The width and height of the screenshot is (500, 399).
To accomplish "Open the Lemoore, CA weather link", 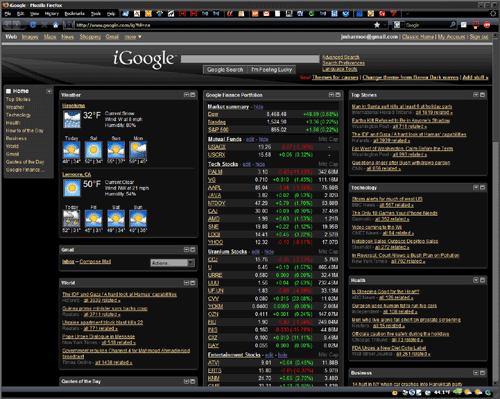I will [76, 175].
